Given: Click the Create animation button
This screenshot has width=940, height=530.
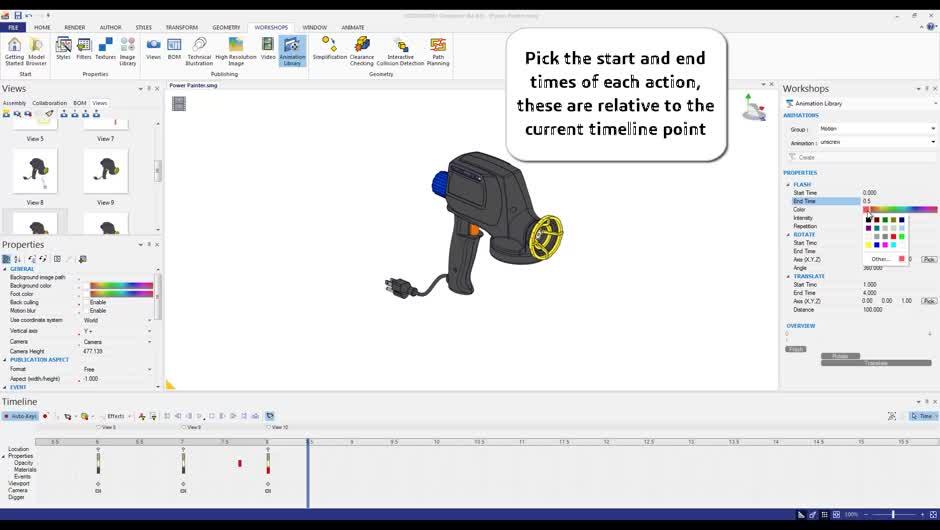Looking at the screenshot, I should (860, 157).
